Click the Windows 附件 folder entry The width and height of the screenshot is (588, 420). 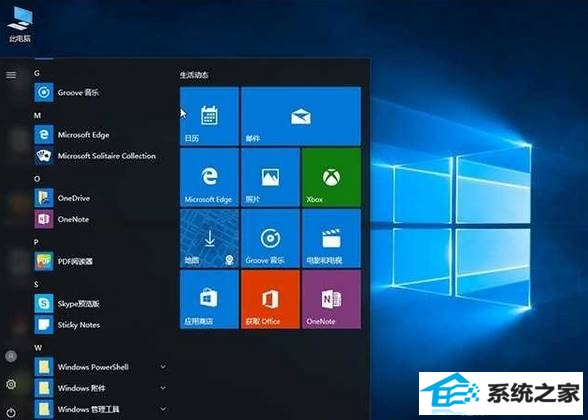[x=100, y=388]
